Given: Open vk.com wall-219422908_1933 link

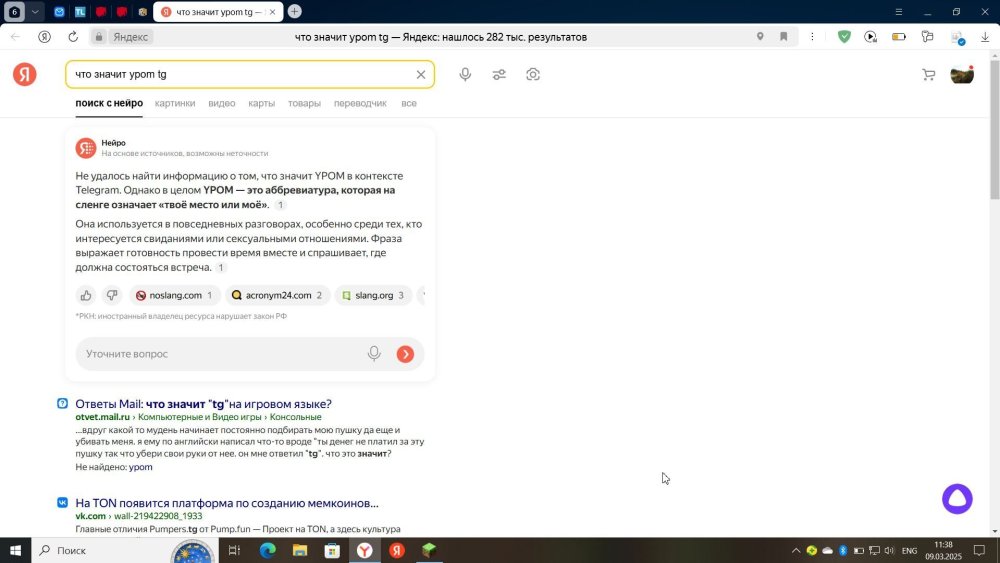Looking at the screenshot, I should pyautogui.click(x=138, y=516).
